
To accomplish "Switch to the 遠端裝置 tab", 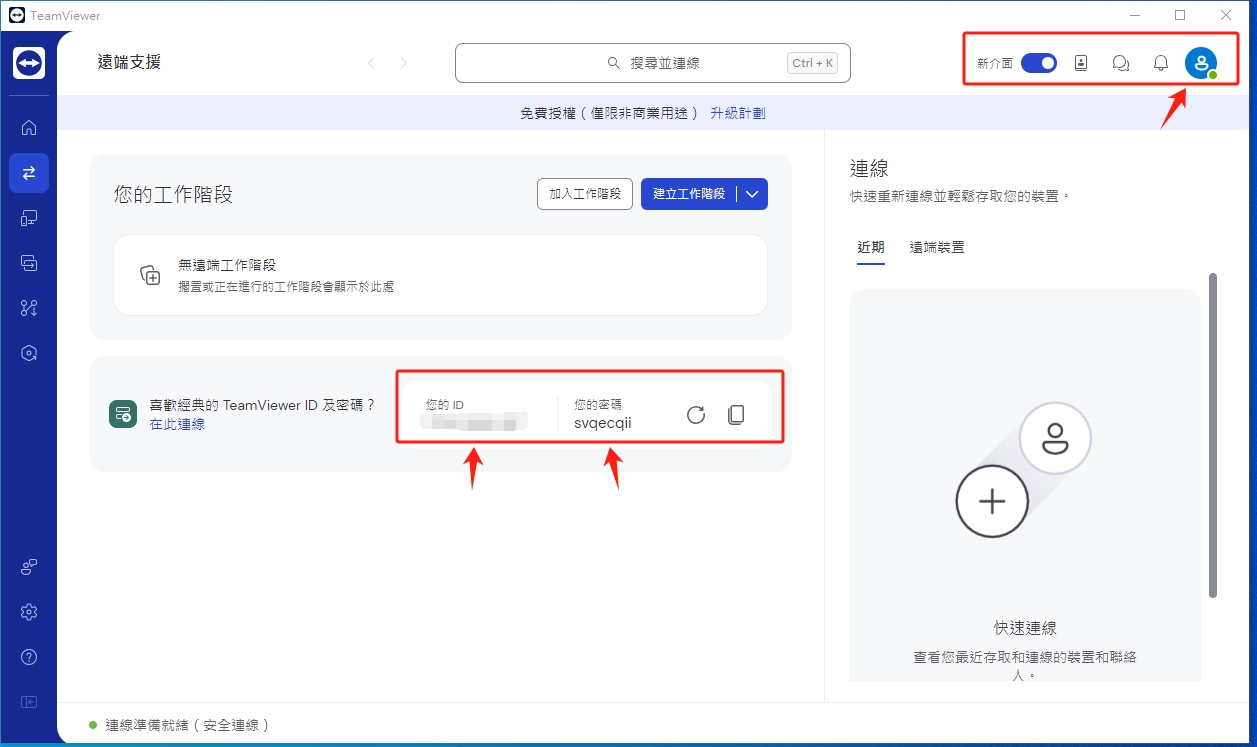I will [x=937, y=247].
